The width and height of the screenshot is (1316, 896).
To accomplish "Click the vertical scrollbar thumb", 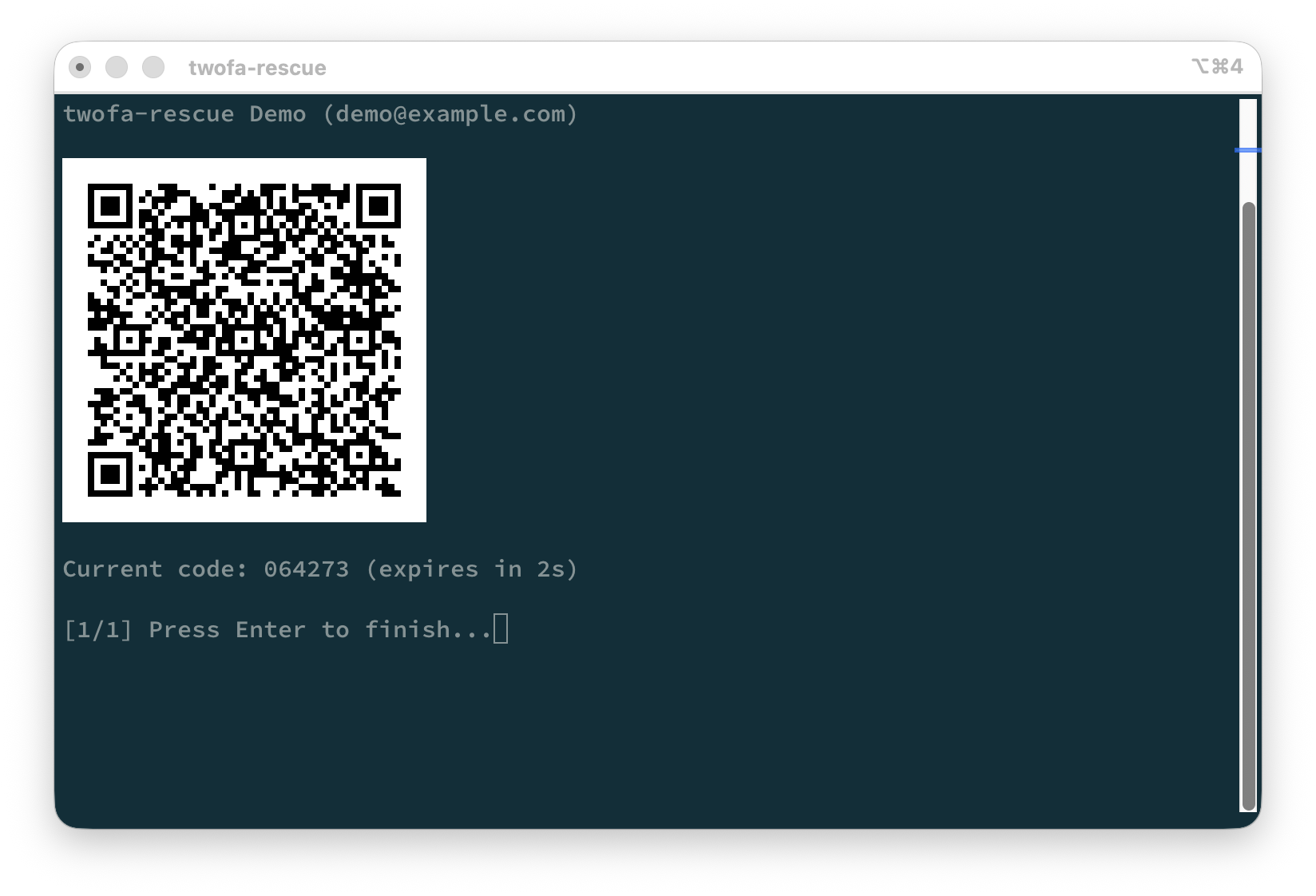I will click(1249, 506).
